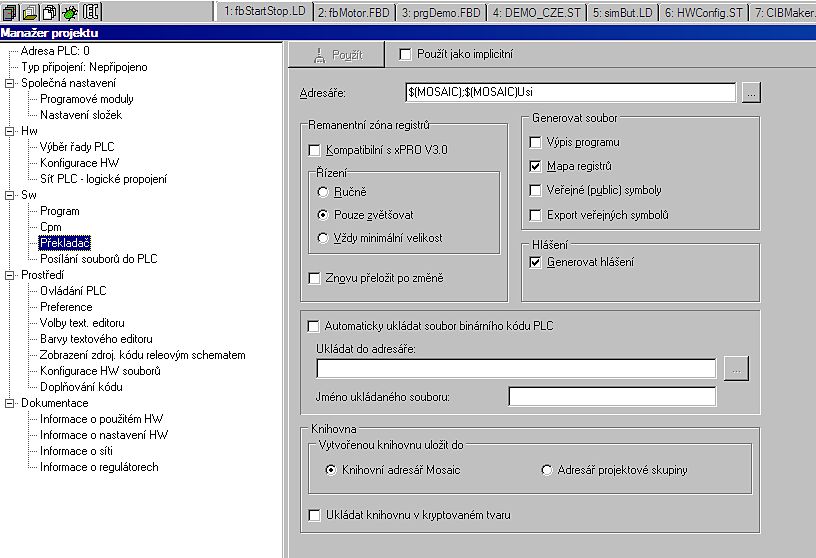The height and width of the screenshot is (558, 816).
Task: Enable Kompatibilní s xPRO V3.0 checkbox
Action: (315, 150)
